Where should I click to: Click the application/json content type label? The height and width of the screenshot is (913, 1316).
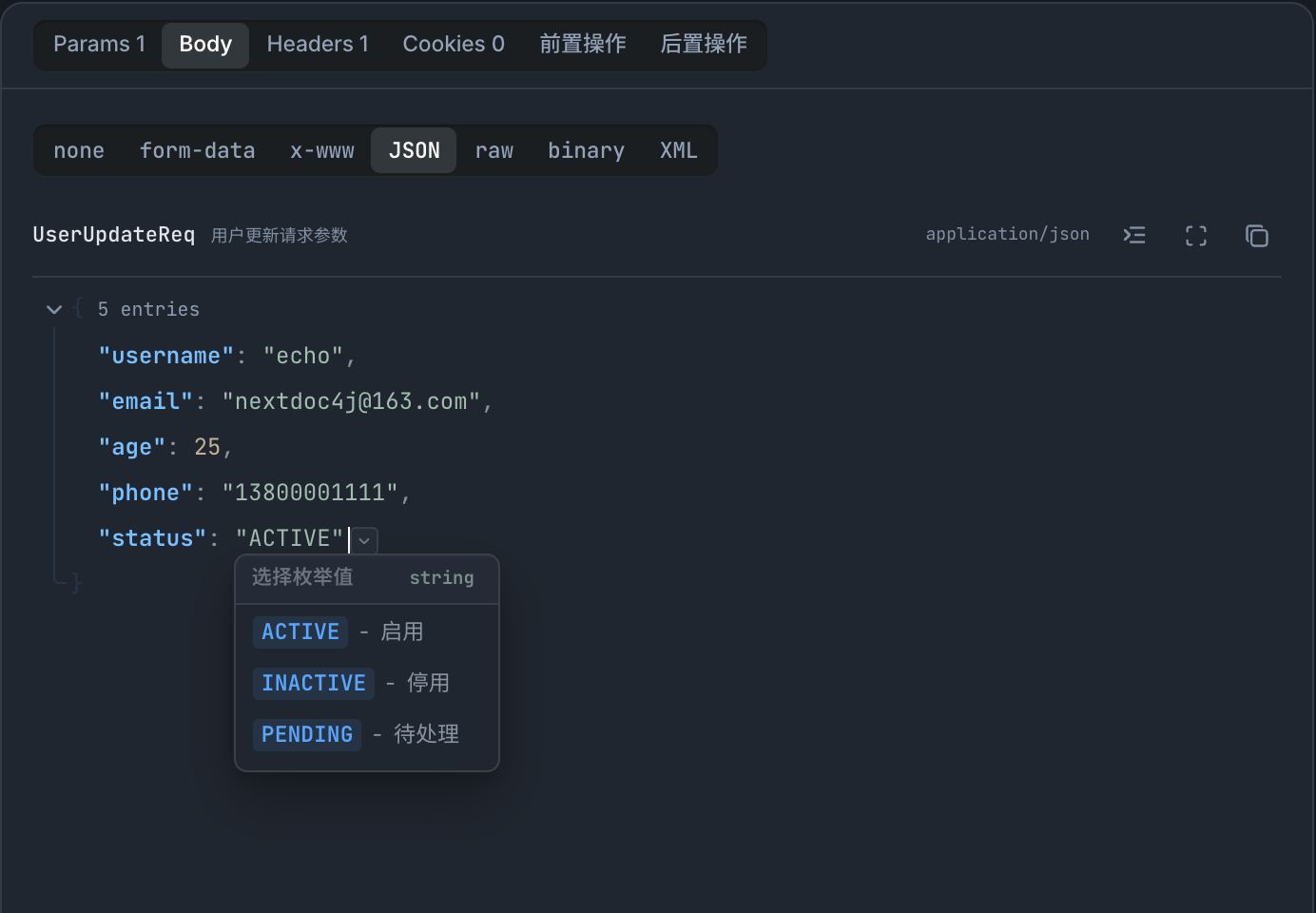1008,234
